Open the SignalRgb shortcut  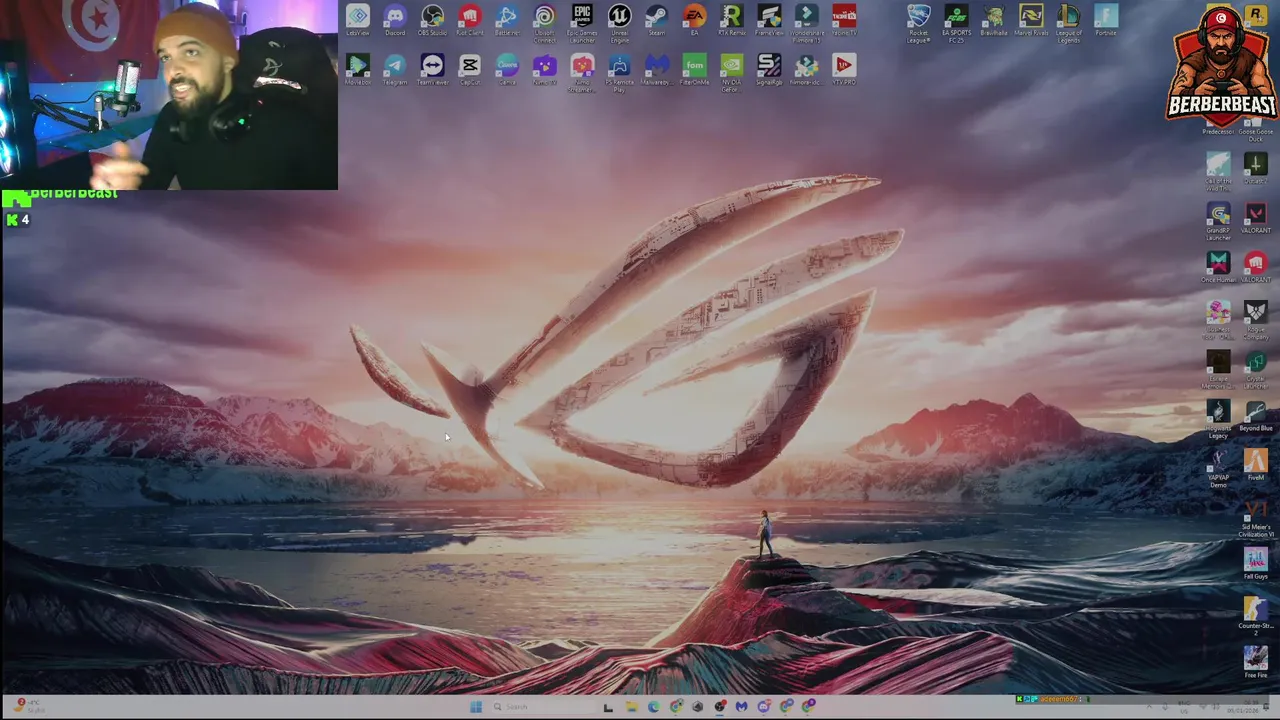pos(769,69)
